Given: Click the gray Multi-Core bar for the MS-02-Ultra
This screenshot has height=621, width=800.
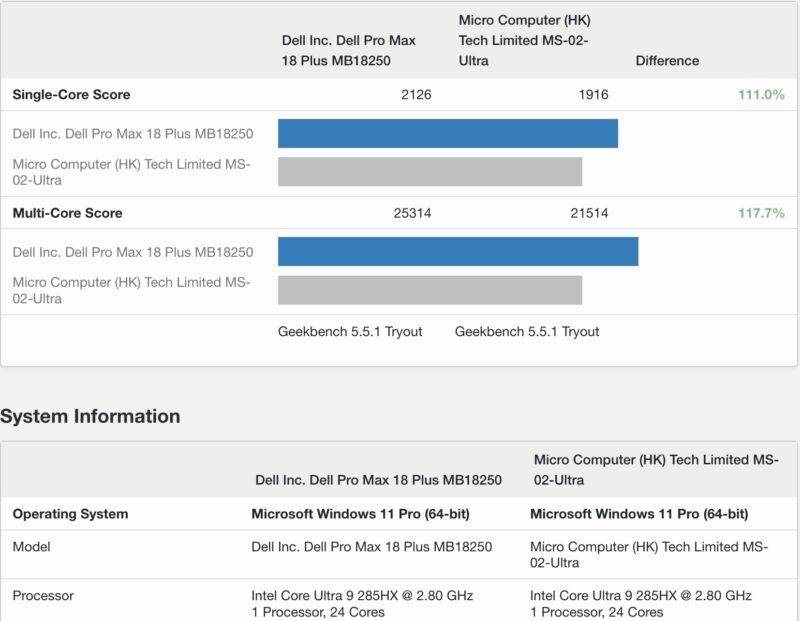Looking at the screenshot, I should click(430, 290).
